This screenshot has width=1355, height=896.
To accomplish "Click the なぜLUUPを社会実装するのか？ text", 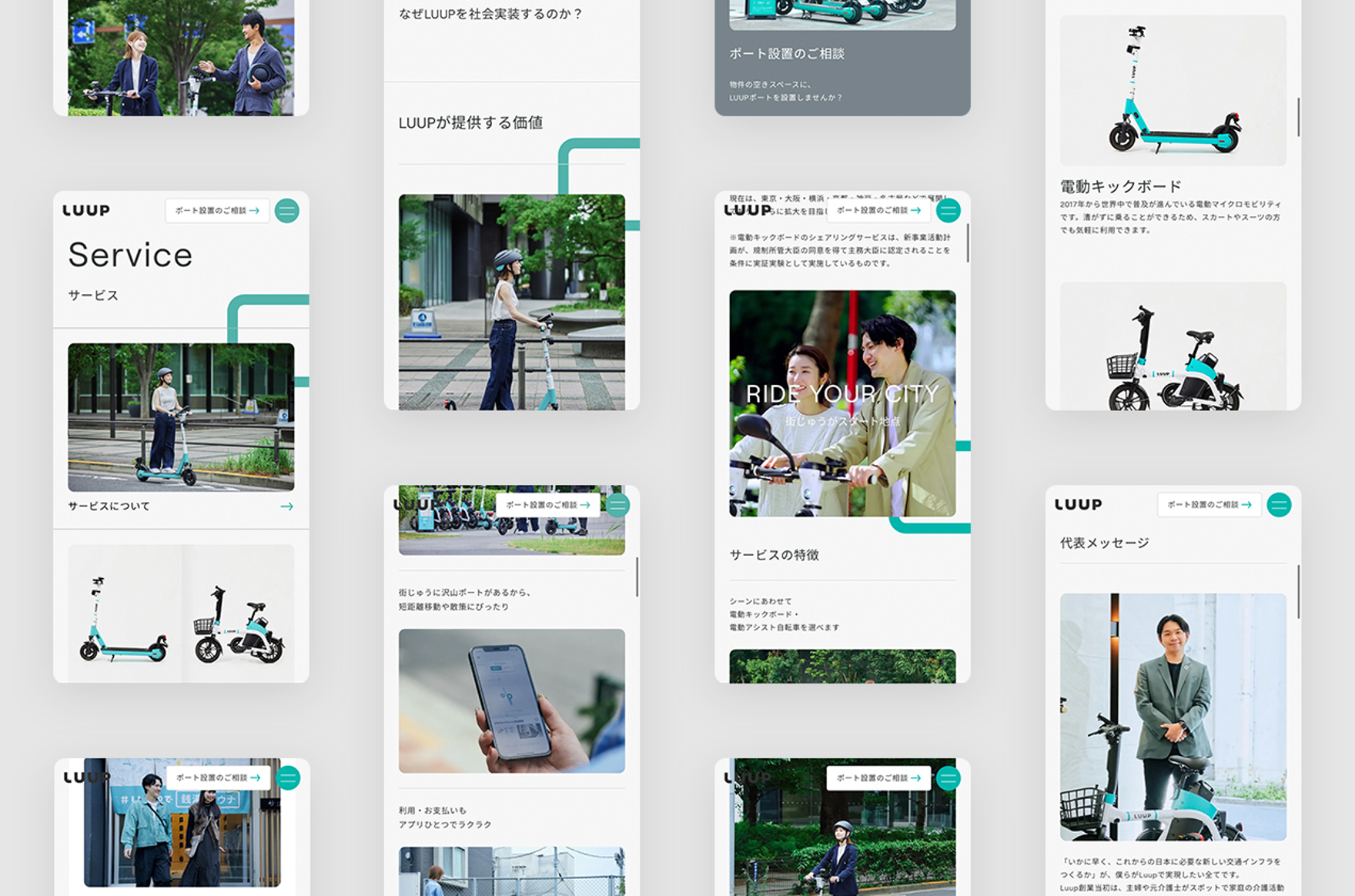I will (x=491, y=14).
